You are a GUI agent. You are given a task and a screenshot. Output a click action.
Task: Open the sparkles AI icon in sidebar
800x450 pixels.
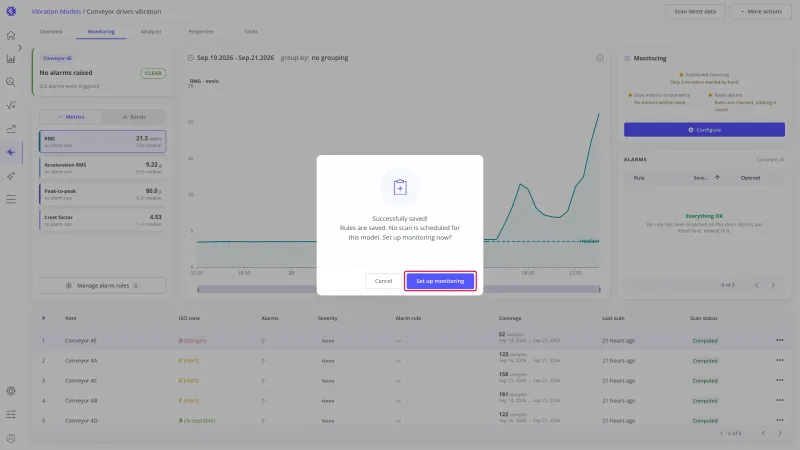click(x=11, y=176)
